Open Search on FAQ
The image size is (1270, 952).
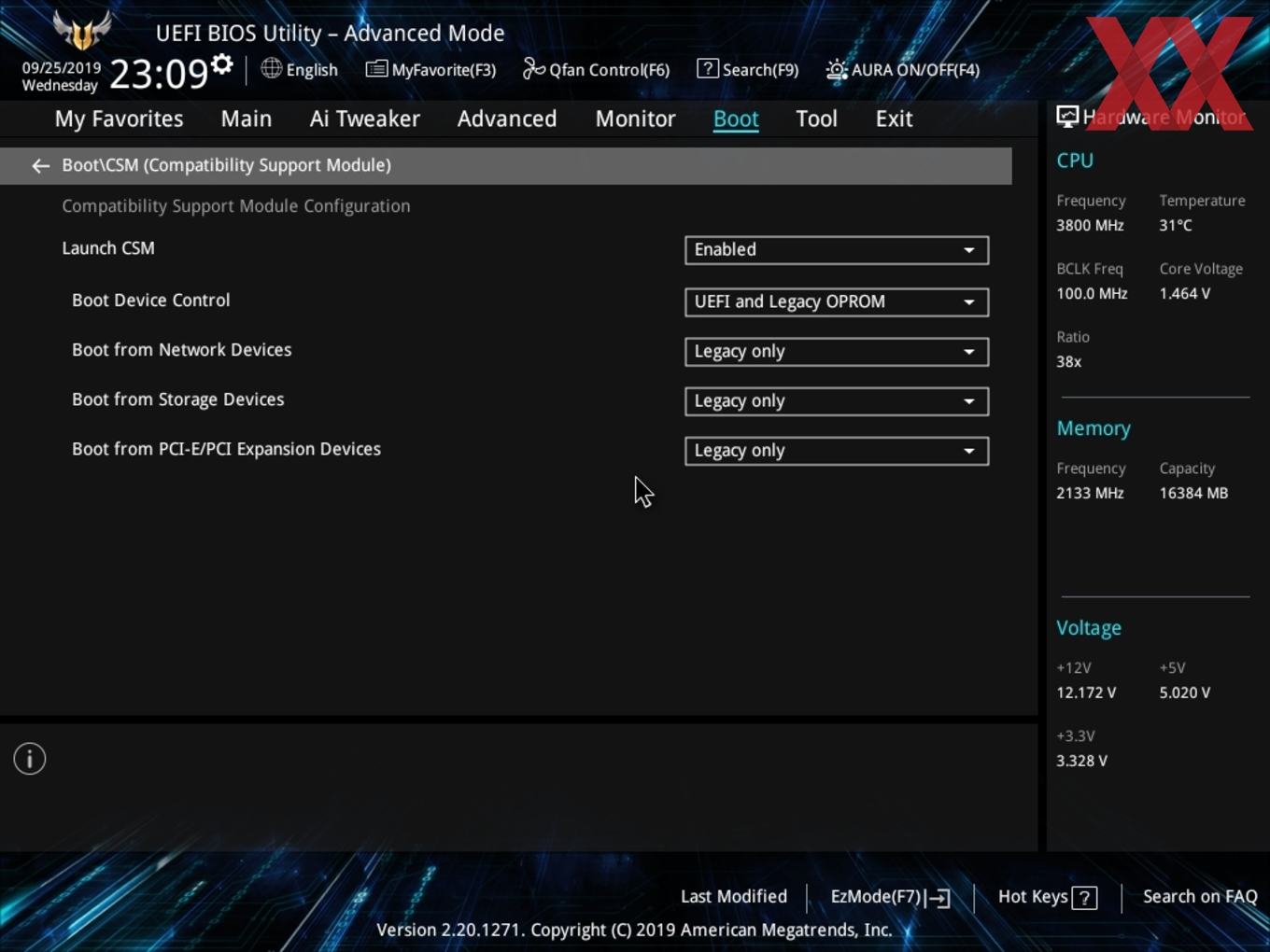pyautogui.click(x=1200, y=897)
